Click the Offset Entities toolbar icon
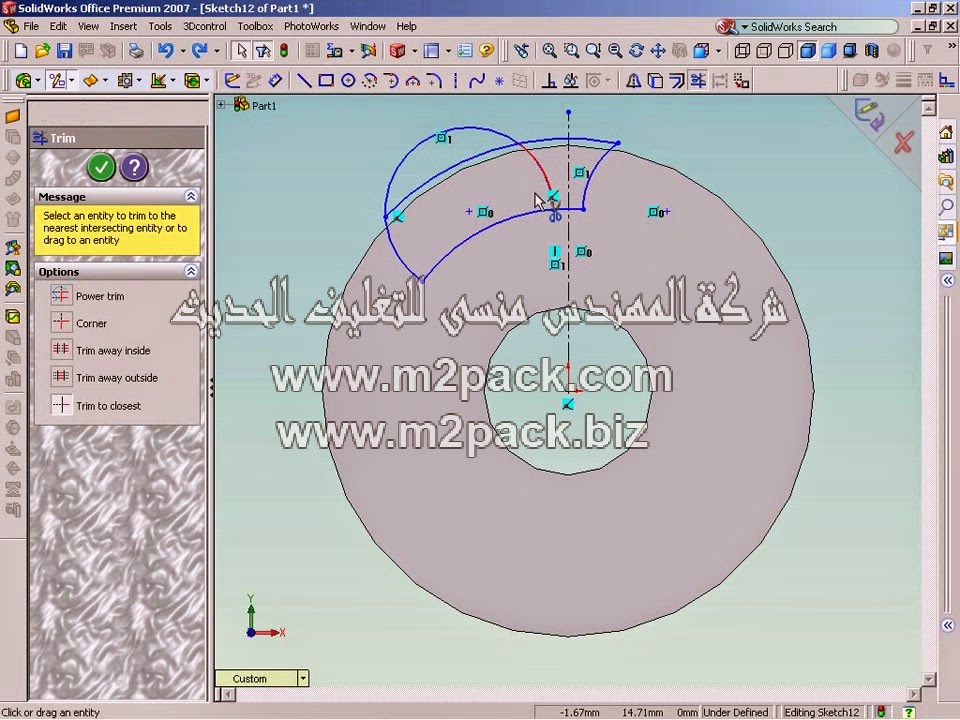 677,81
